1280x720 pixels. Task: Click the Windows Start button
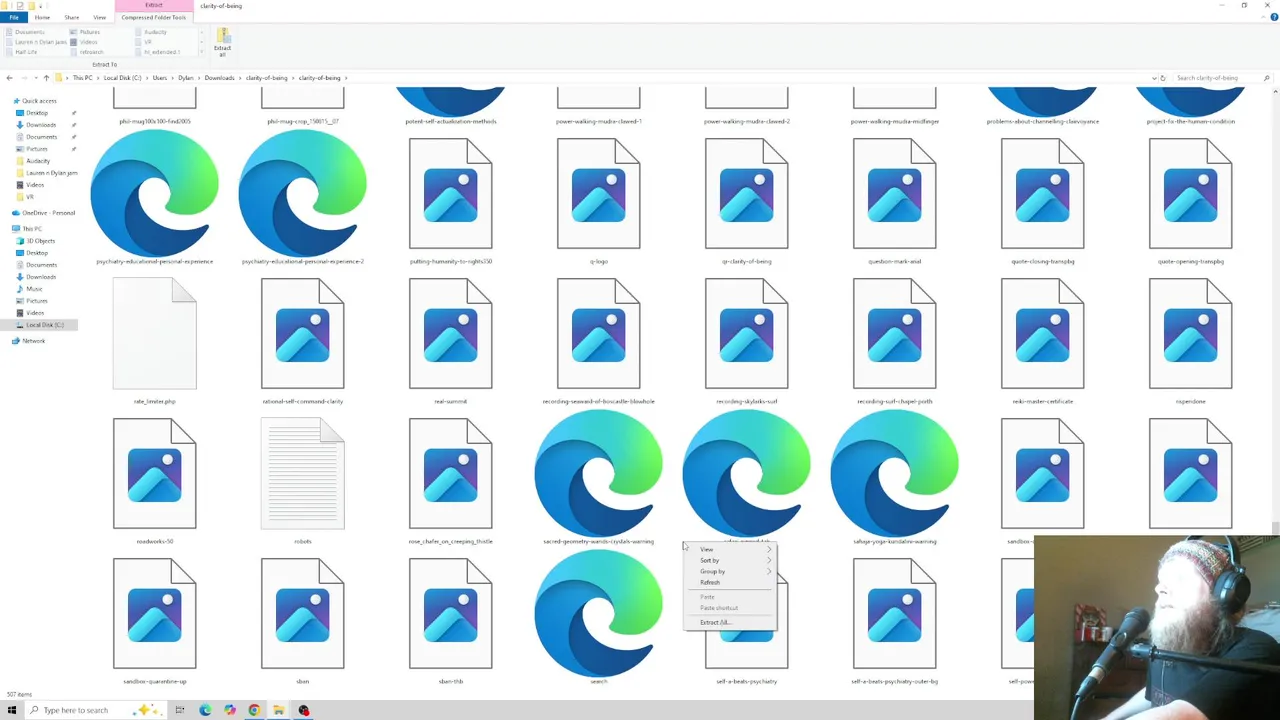(x=10, y=710)
